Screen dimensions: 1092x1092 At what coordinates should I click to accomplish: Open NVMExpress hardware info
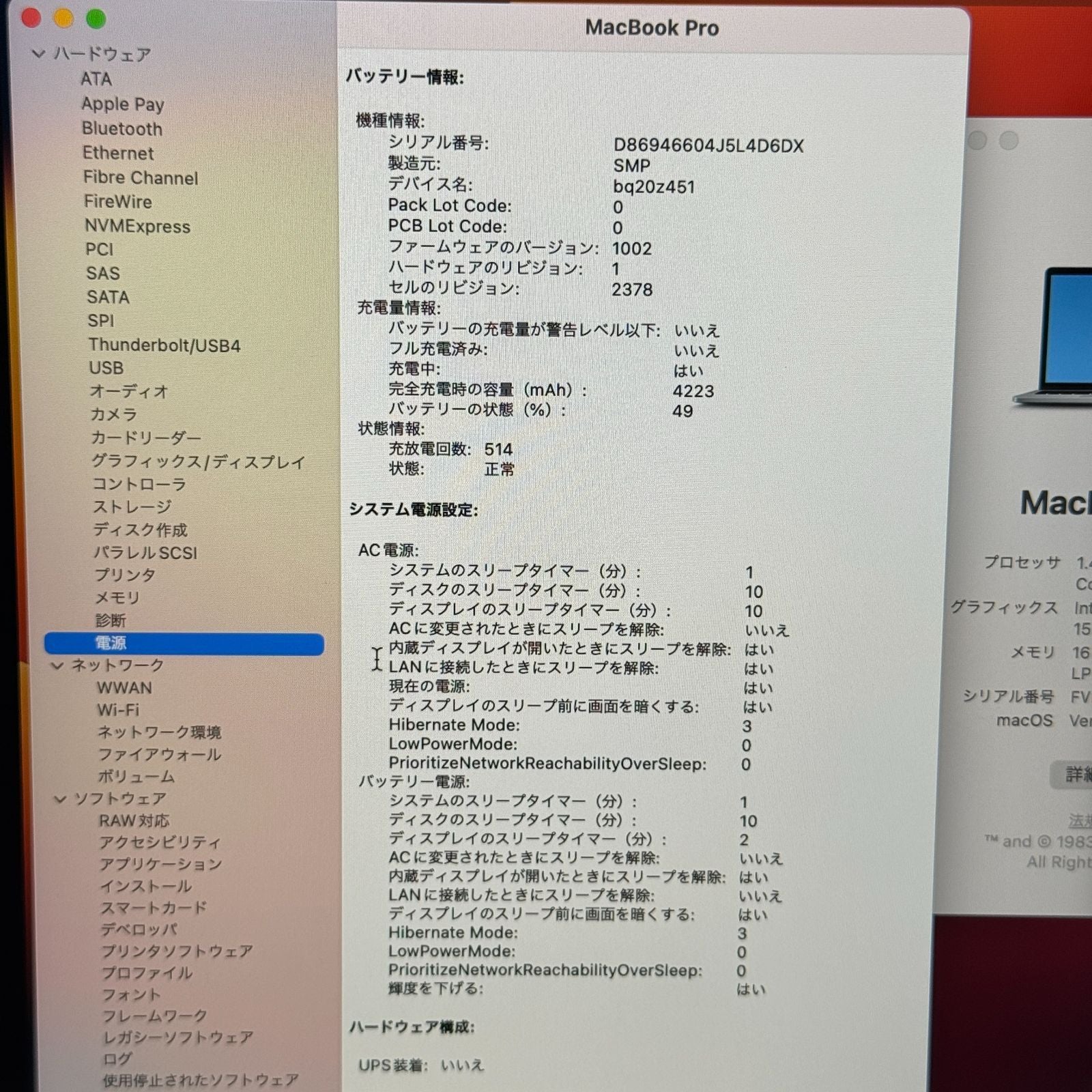pos(137,227)
